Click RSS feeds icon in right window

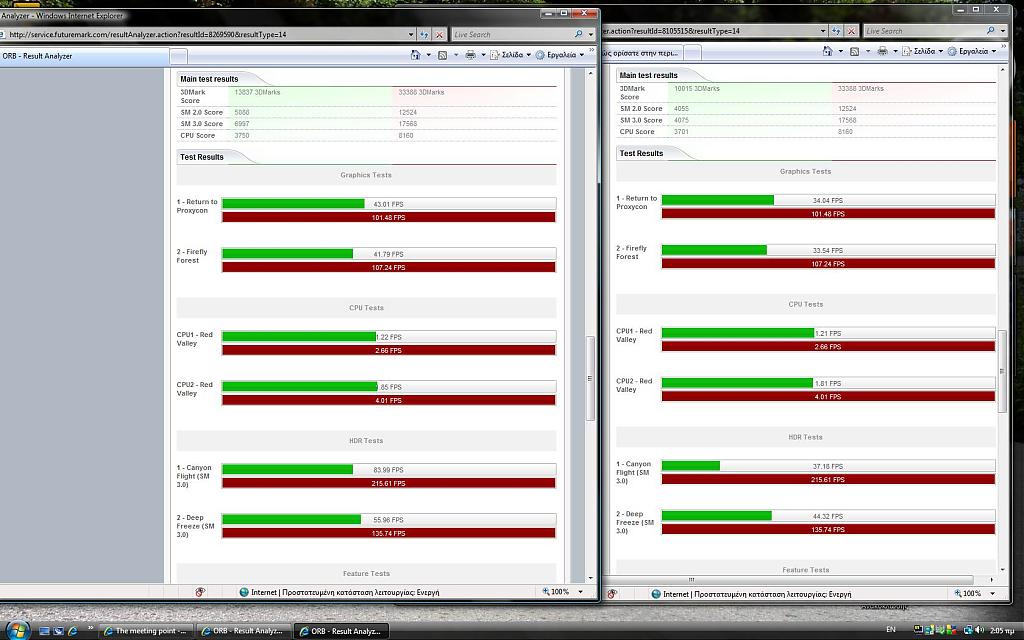click(854, 51)
